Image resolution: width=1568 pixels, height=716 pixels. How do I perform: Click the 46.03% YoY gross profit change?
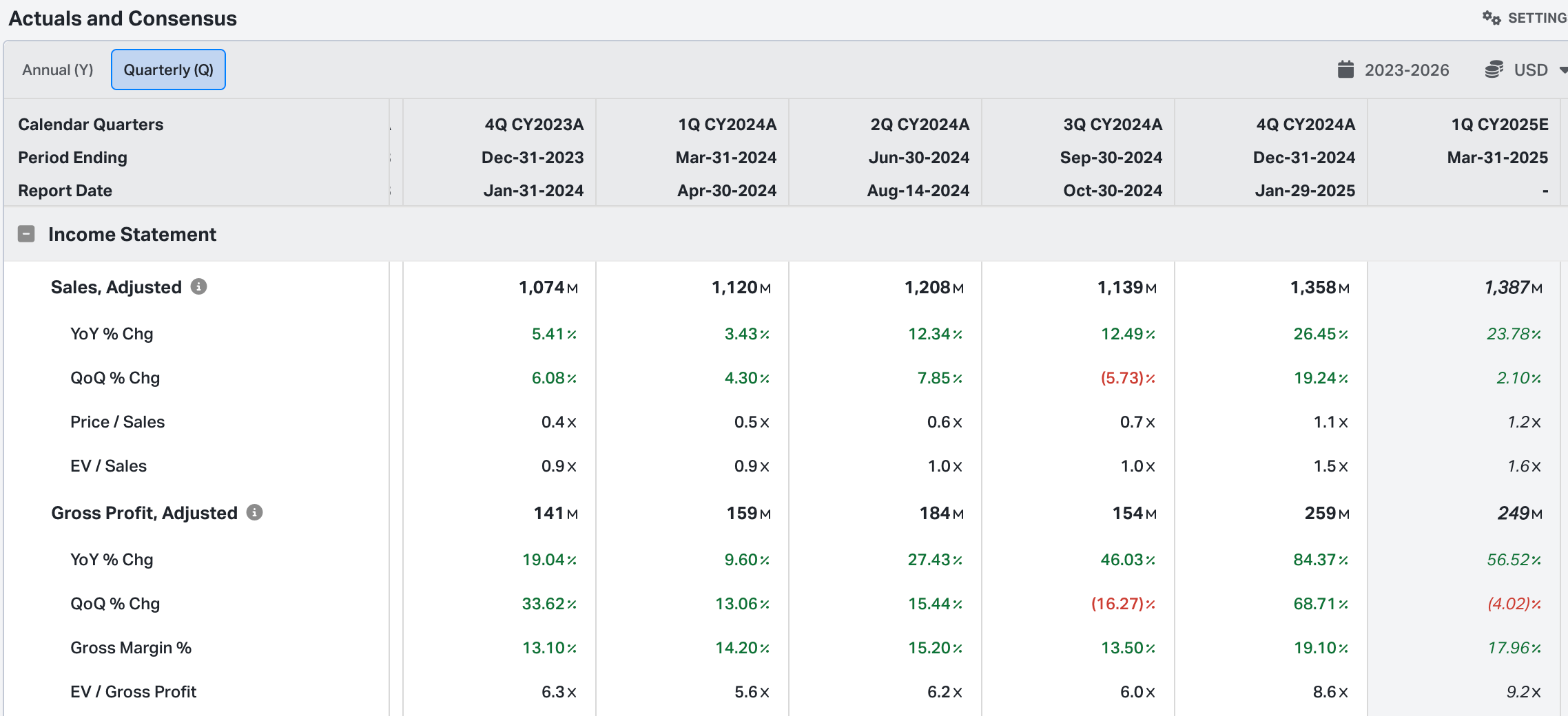click(x=1128, y=560)
